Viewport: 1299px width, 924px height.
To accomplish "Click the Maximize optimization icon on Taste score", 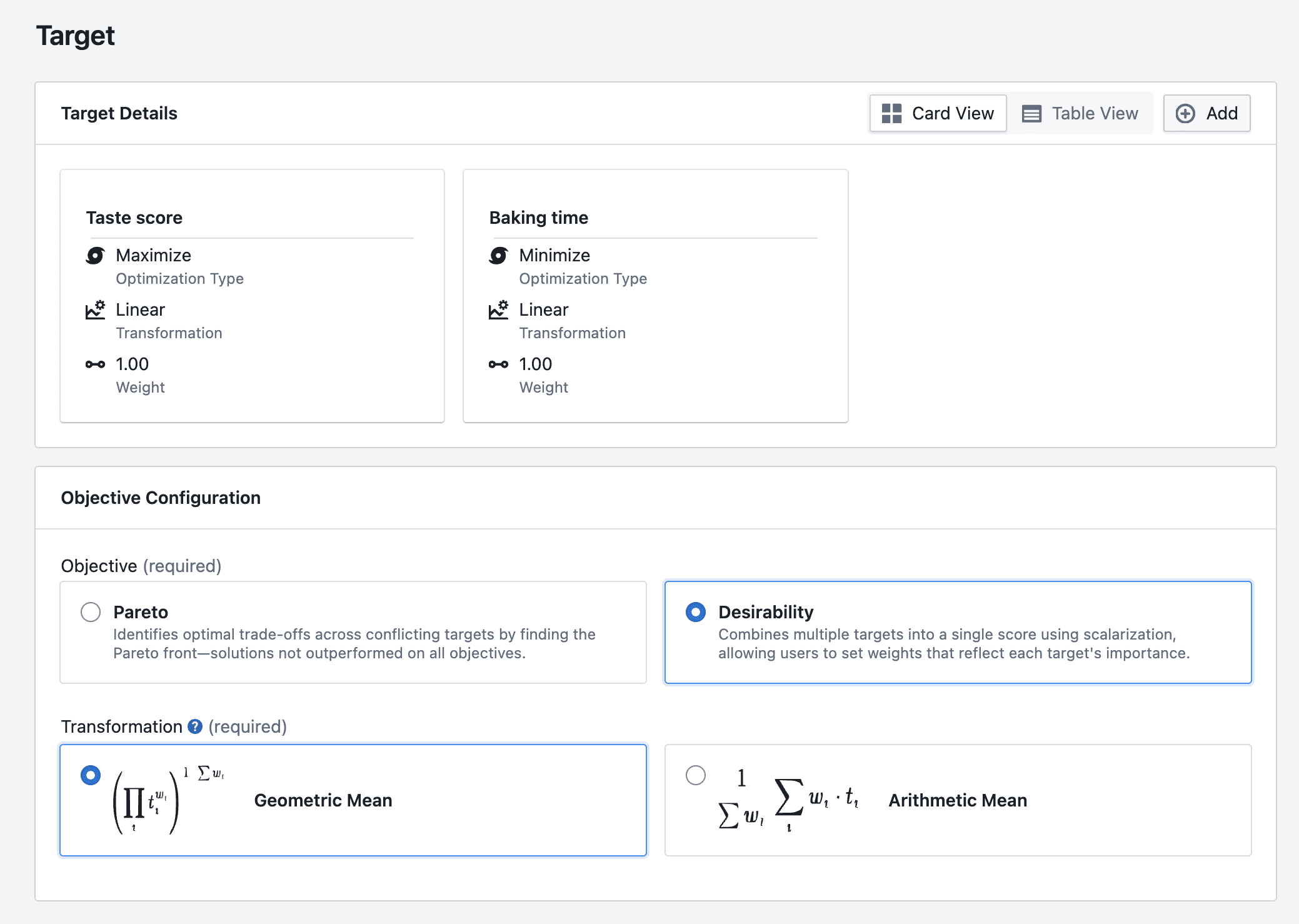I will (x=95, y=255).
